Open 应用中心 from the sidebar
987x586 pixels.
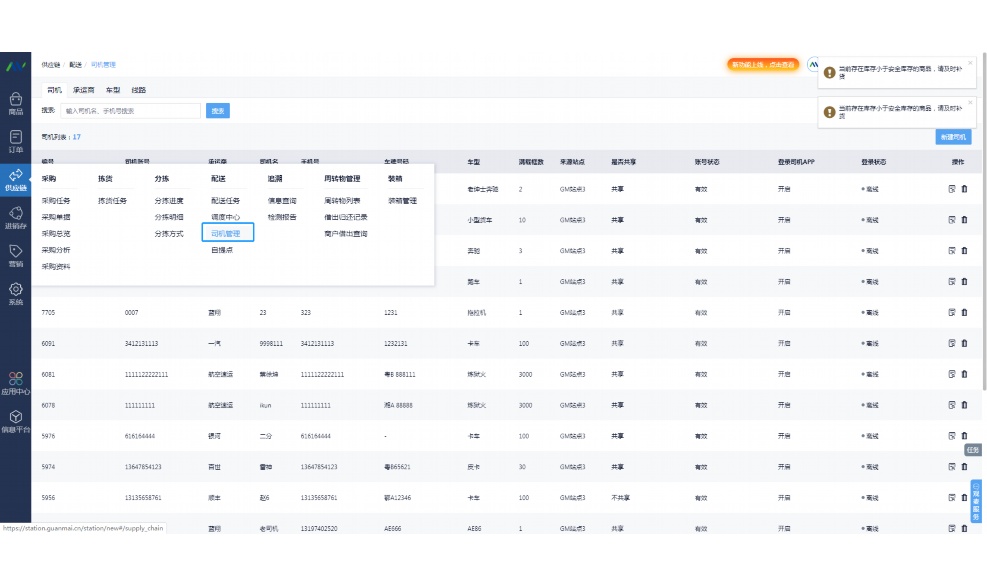coord(15,383)
